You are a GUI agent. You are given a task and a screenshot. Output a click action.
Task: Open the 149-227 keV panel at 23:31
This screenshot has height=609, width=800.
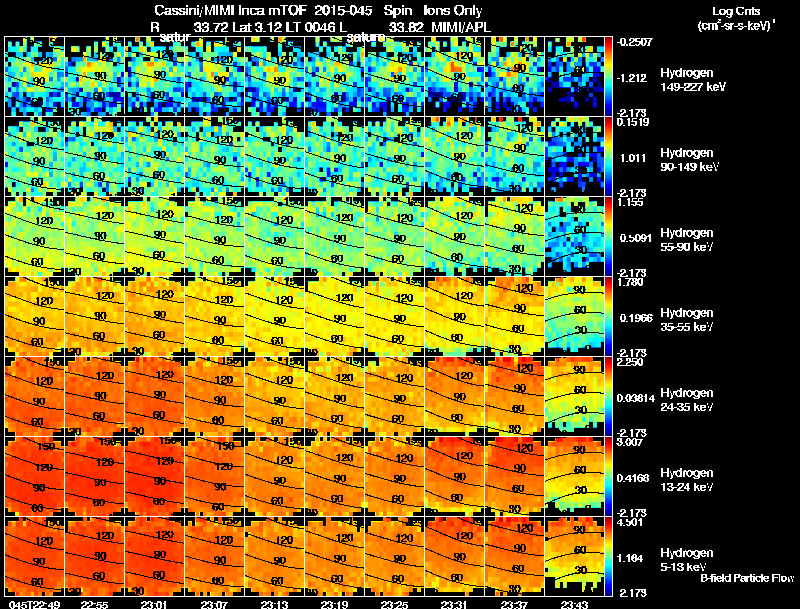pyautogui.click(x=455, y=77)
